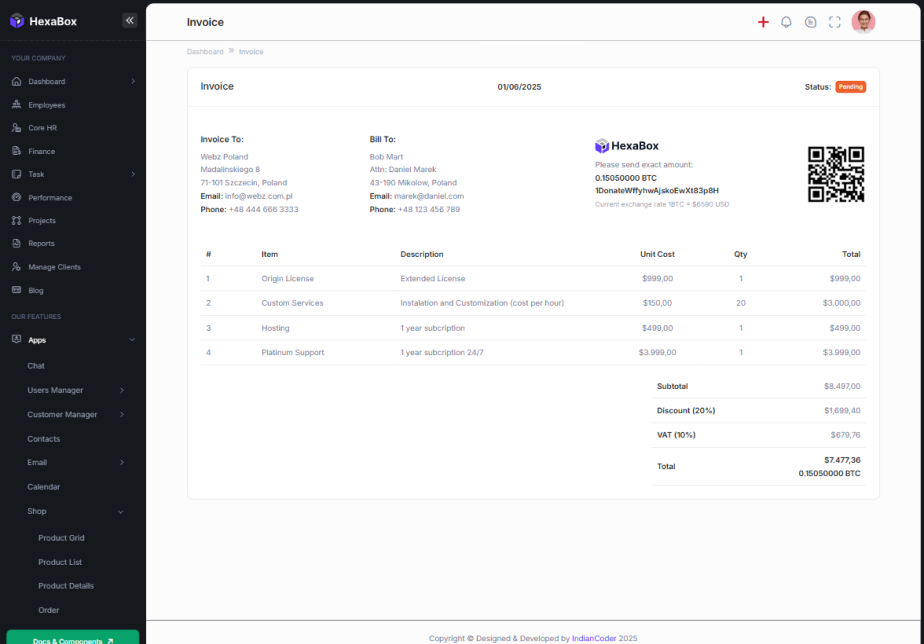Viewport: 924px width, 644px height.
Task: Open the notifications bell
Action: tap(786, 22)
